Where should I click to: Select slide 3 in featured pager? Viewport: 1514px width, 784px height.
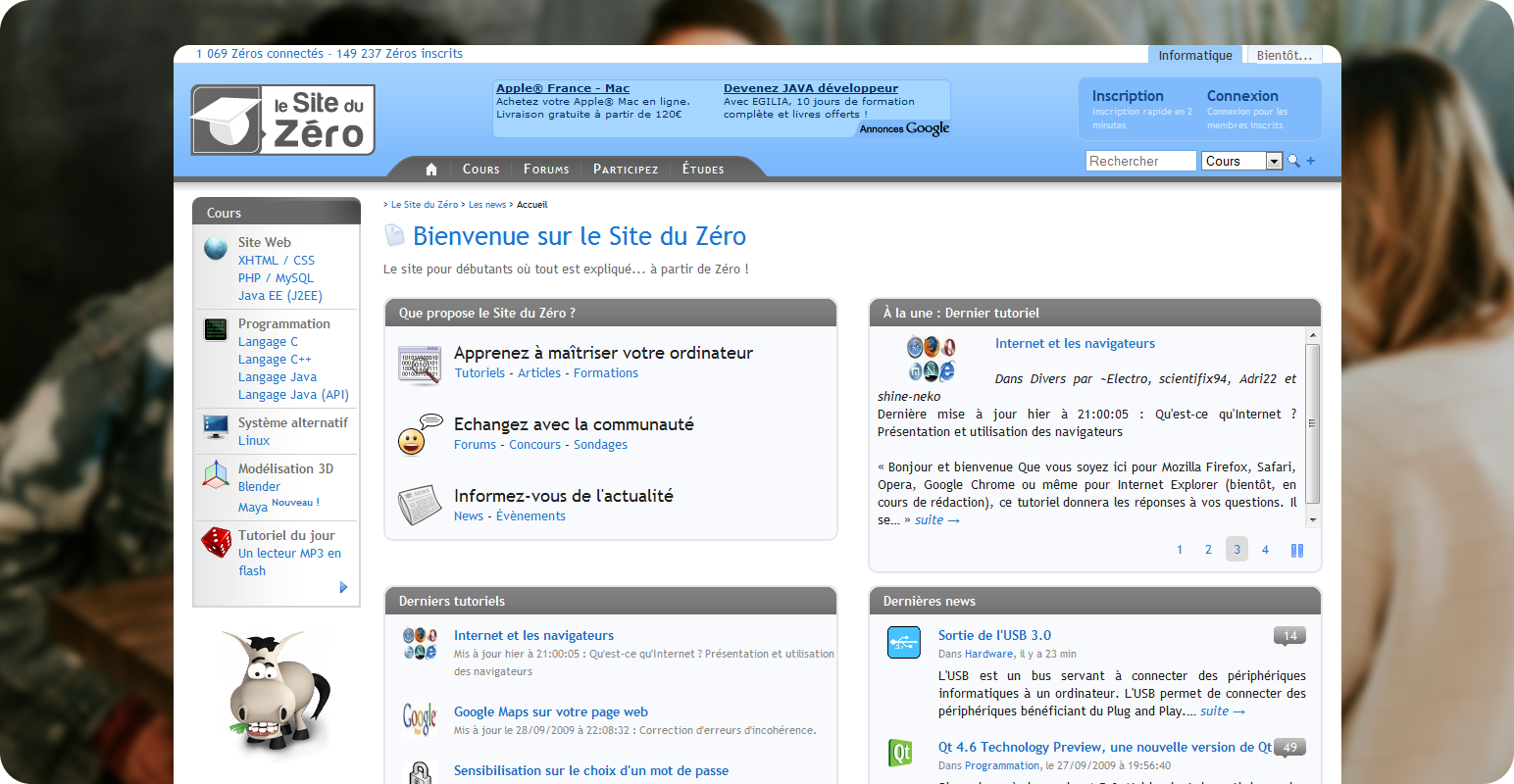[x=1236, y=550]
